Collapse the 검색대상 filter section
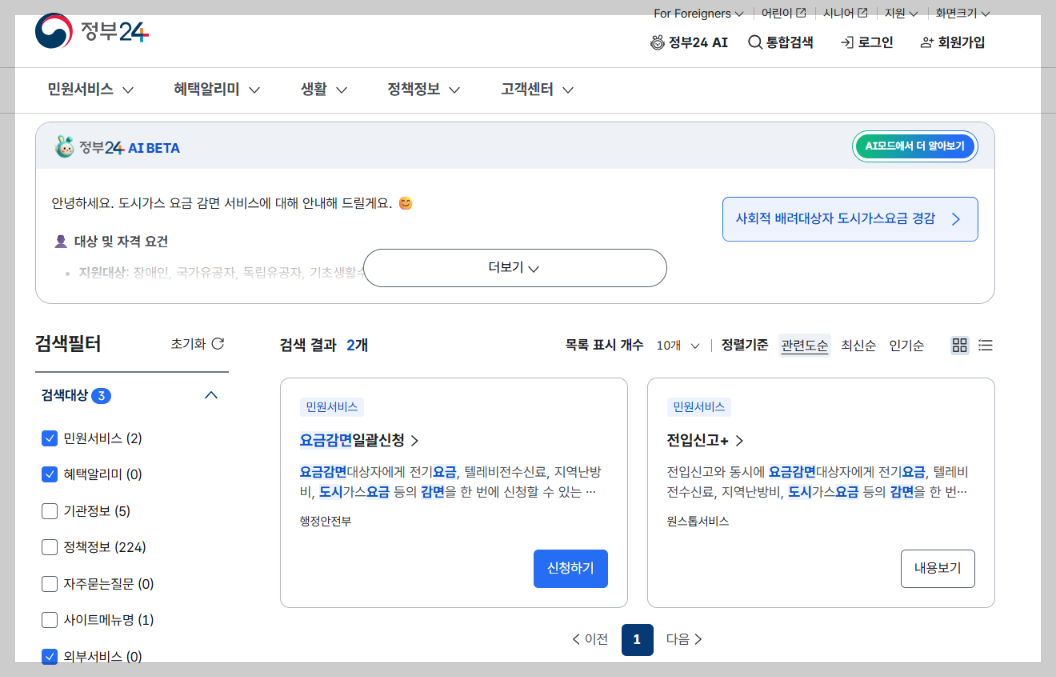Image resolution: width=1056 pixels, height=677 pixels. [211, 395]
